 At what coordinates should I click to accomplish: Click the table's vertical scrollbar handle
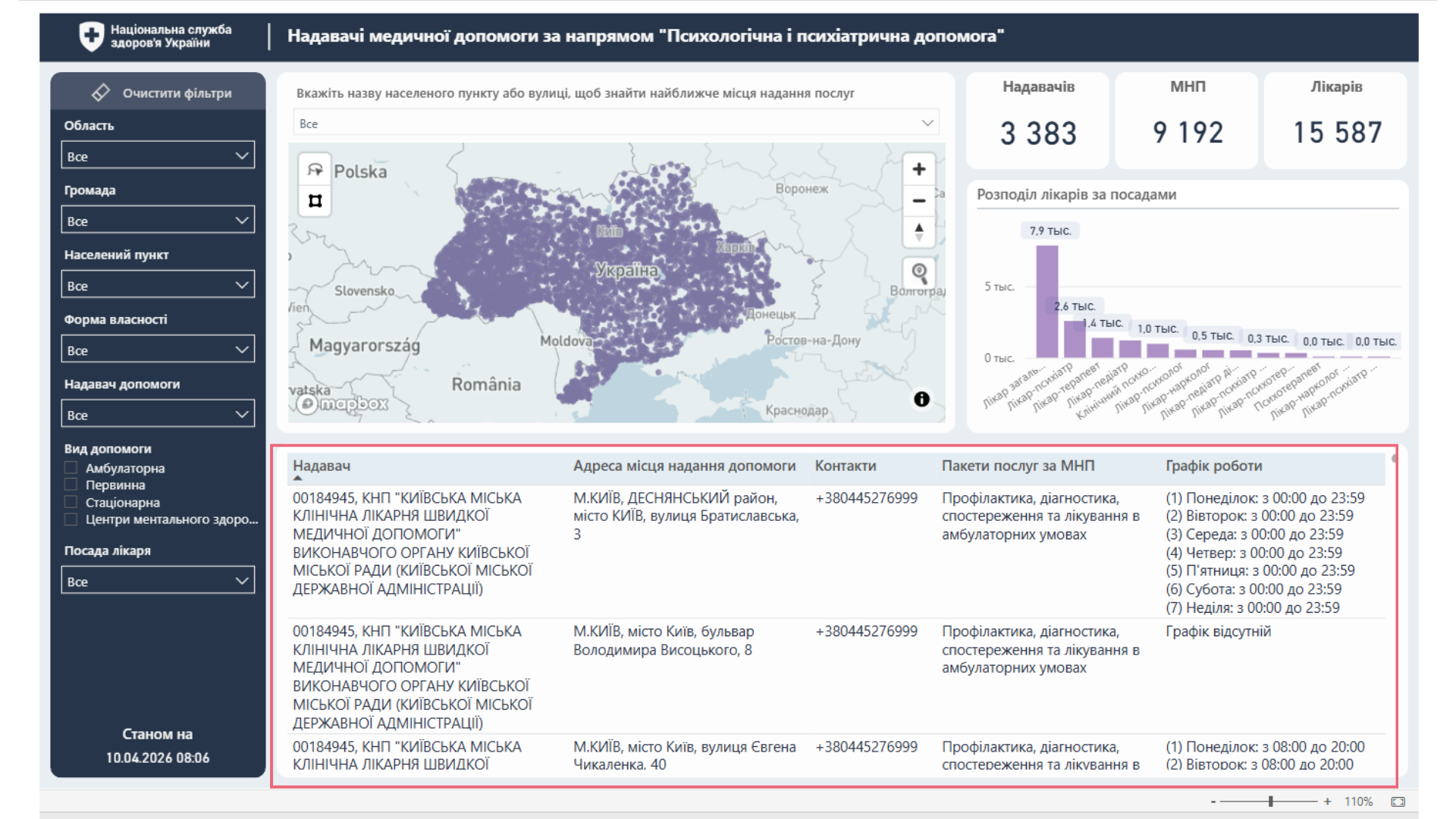[1394, 459]
